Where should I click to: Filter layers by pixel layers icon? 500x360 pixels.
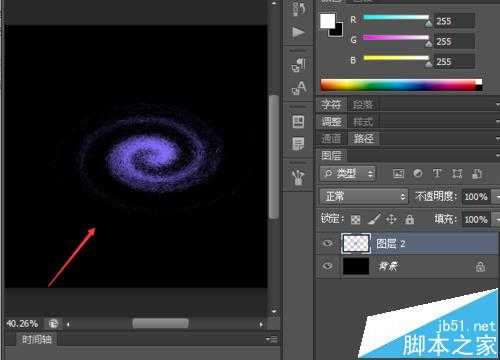coord(398,173)
